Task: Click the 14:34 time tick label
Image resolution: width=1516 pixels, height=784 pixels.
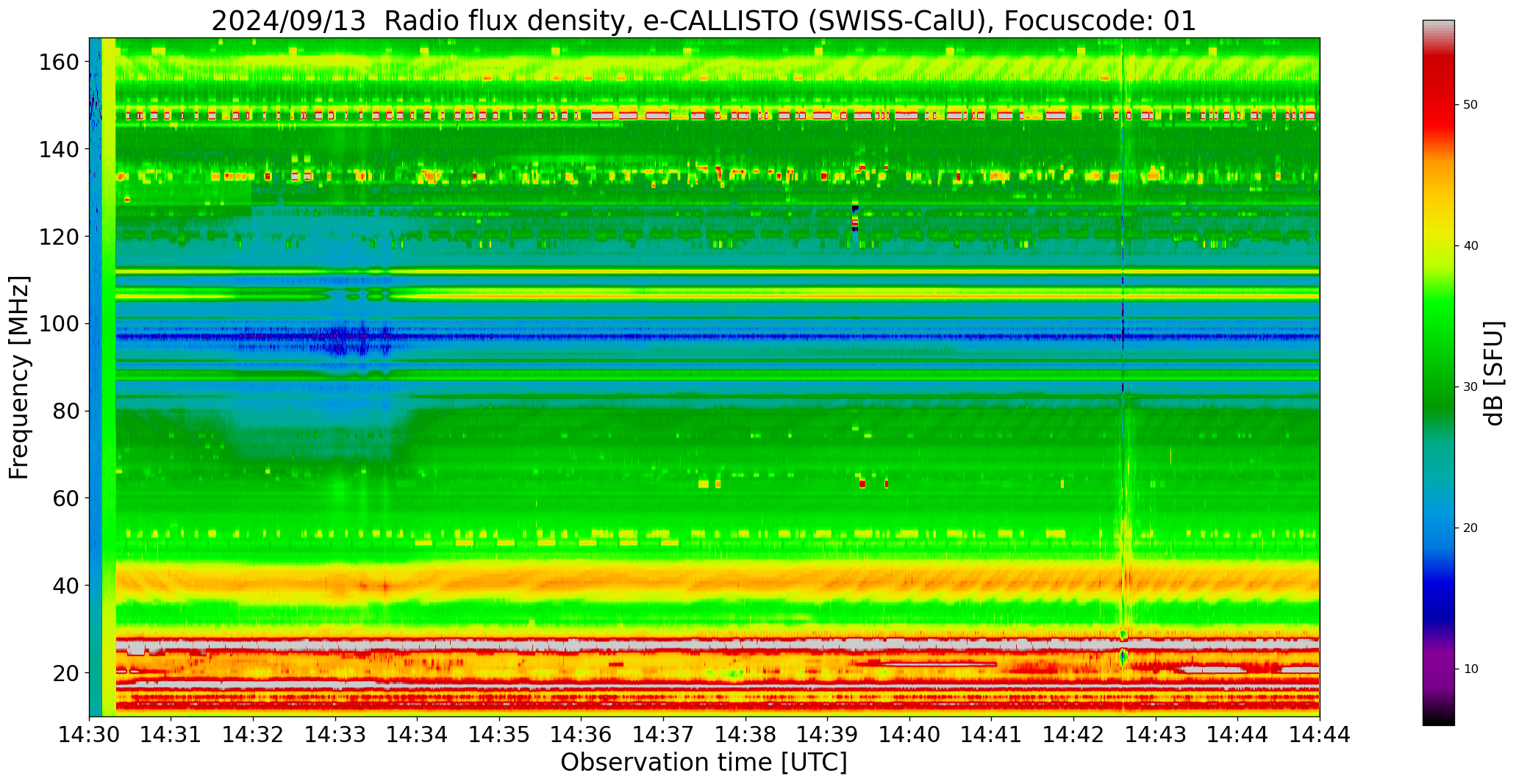Action: coord(418,734)
